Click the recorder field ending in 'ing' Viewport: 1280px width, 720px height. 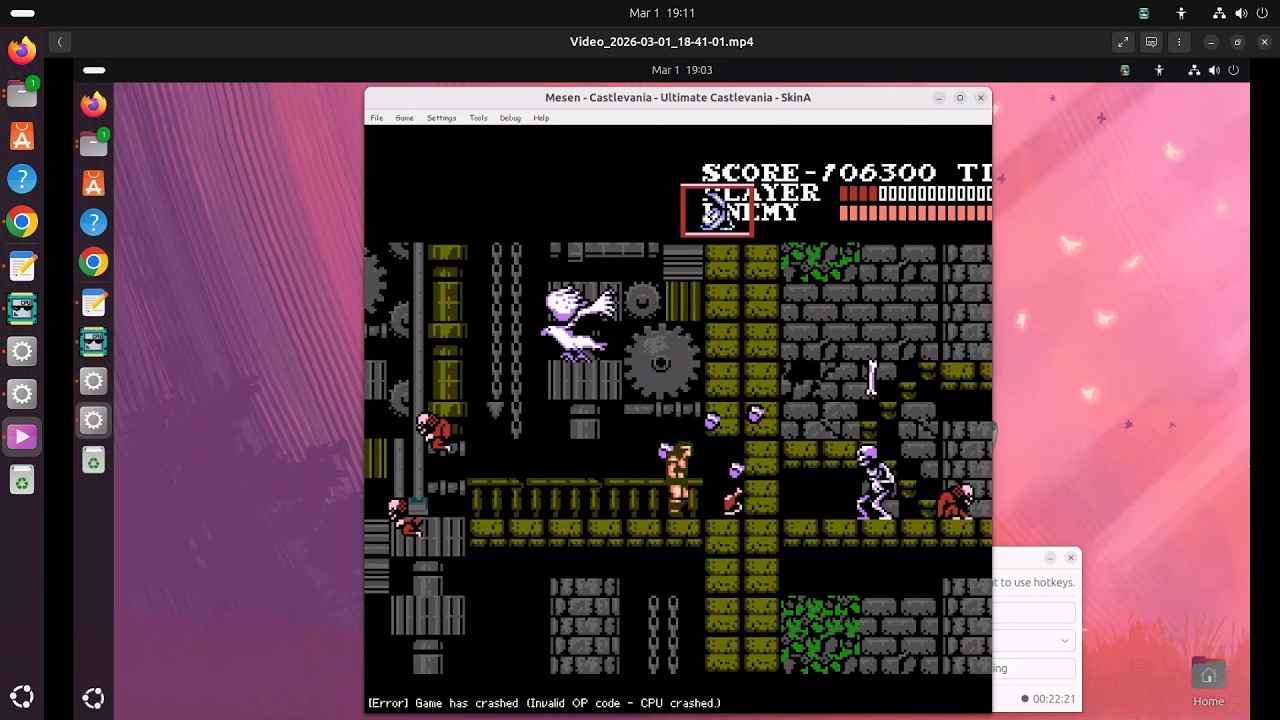(x=1034, y=668)
